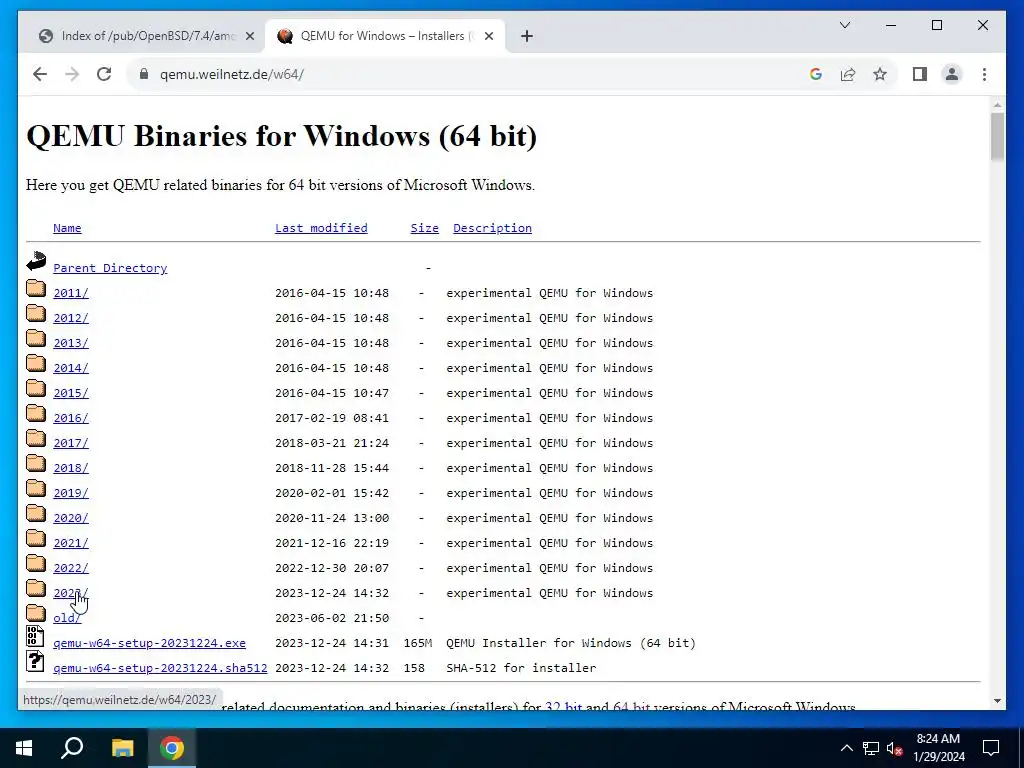Open the 2011/ folder link
This screenshot has width=1024, height=768.
point(71,293)
